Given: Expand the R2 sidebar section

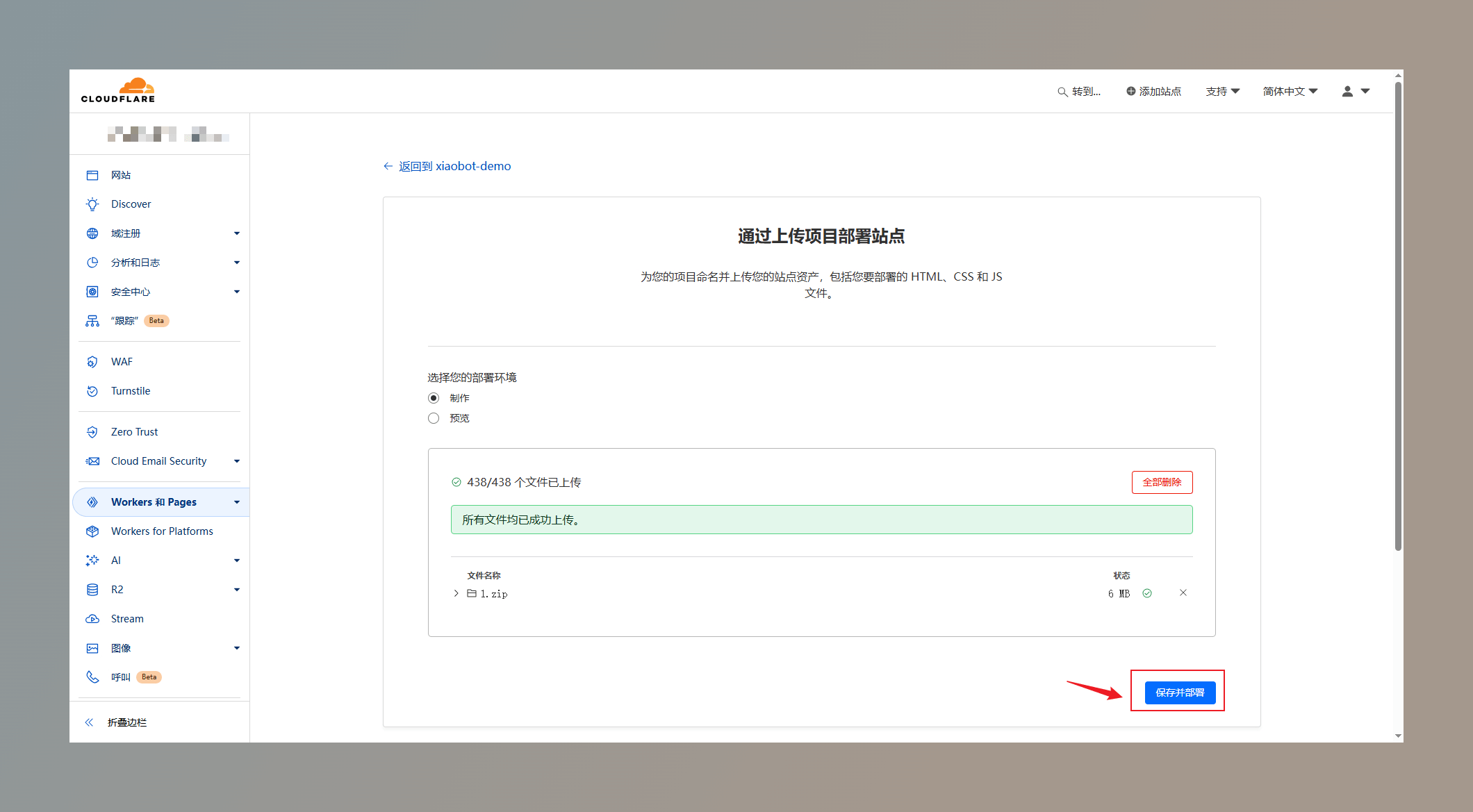Looking at the screenshot, I should [x=237, y=590].
